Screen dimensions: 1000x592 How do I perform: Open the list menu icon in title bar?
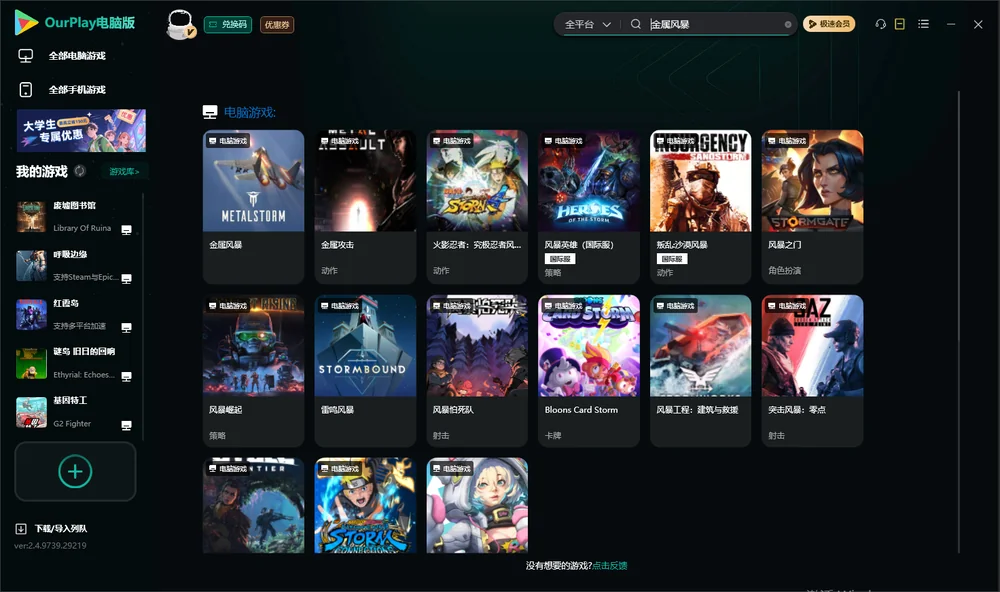[x=923, y=24]
